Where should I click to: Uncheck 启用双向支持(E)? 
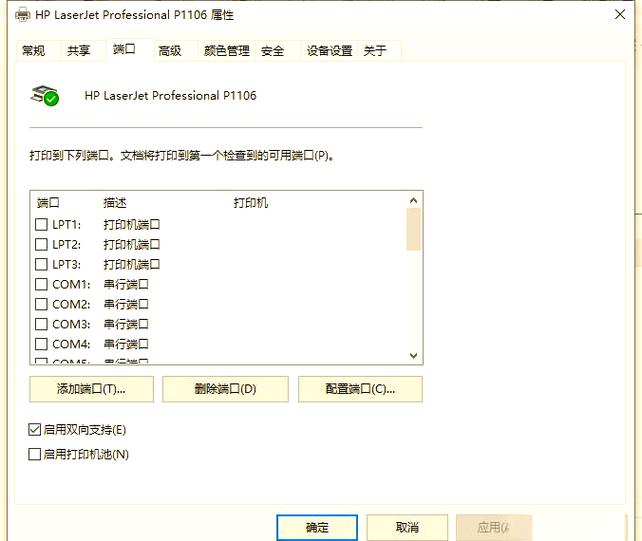35,430
